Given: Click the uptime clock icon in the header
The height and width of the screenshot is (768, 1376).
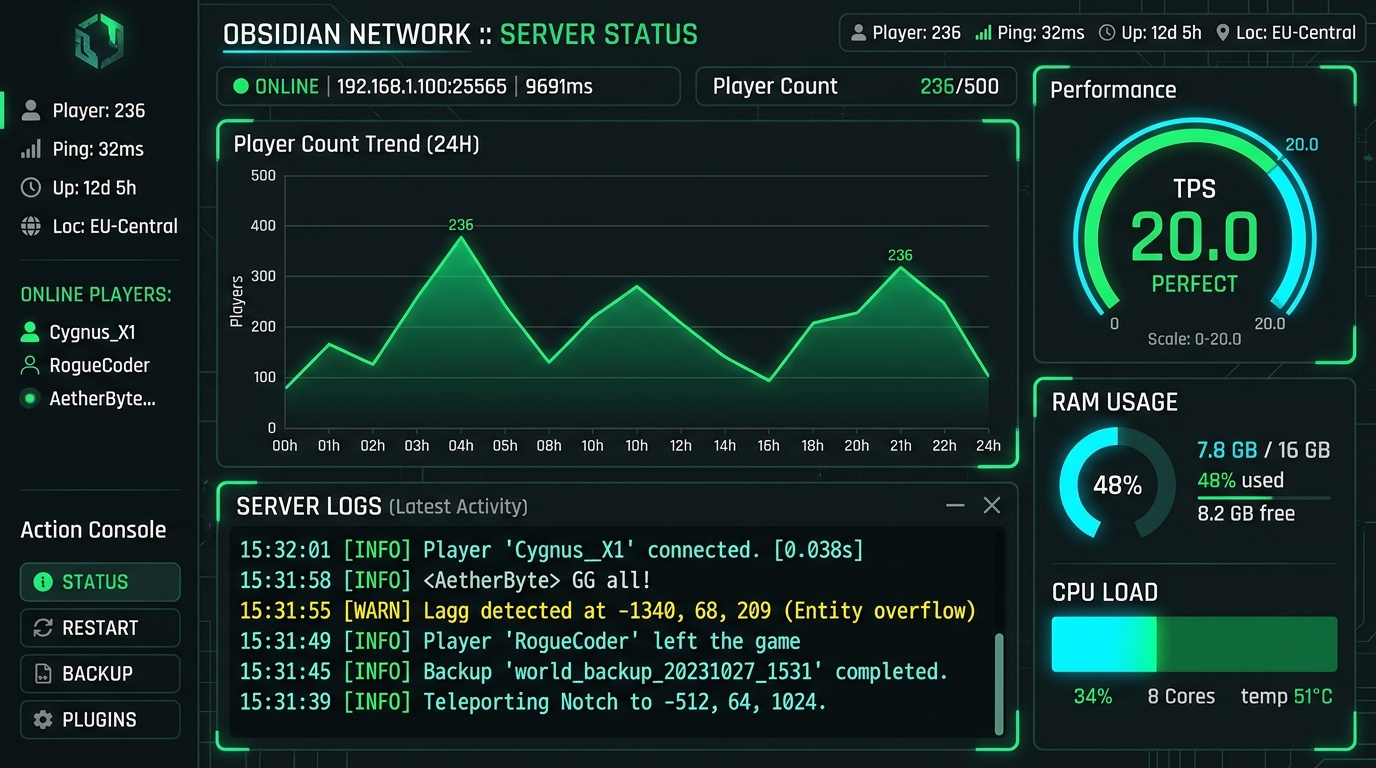Looking at the screenshot, I should click(x=1107, y=33).
